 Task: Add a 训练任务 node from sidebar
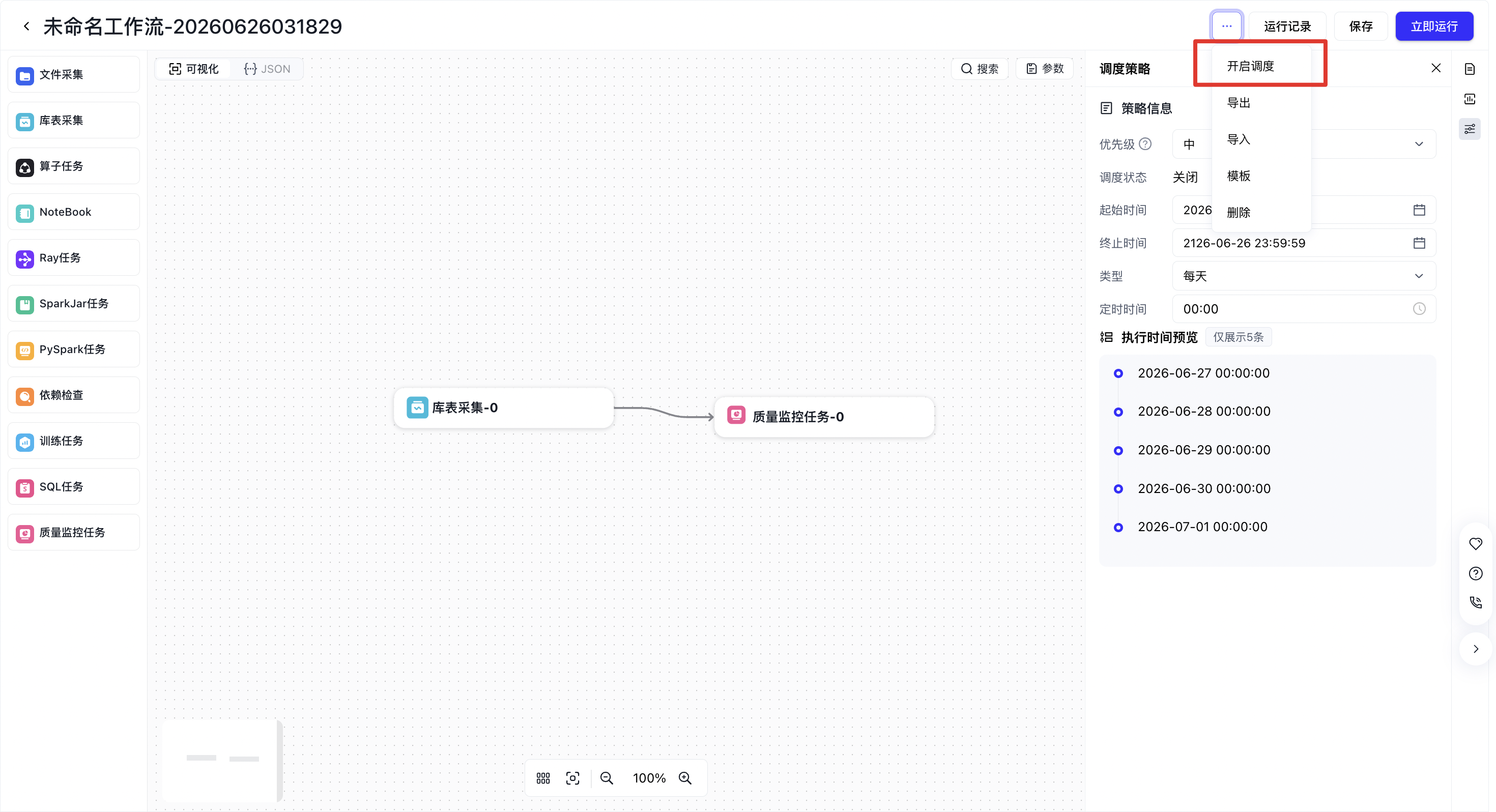74,441
